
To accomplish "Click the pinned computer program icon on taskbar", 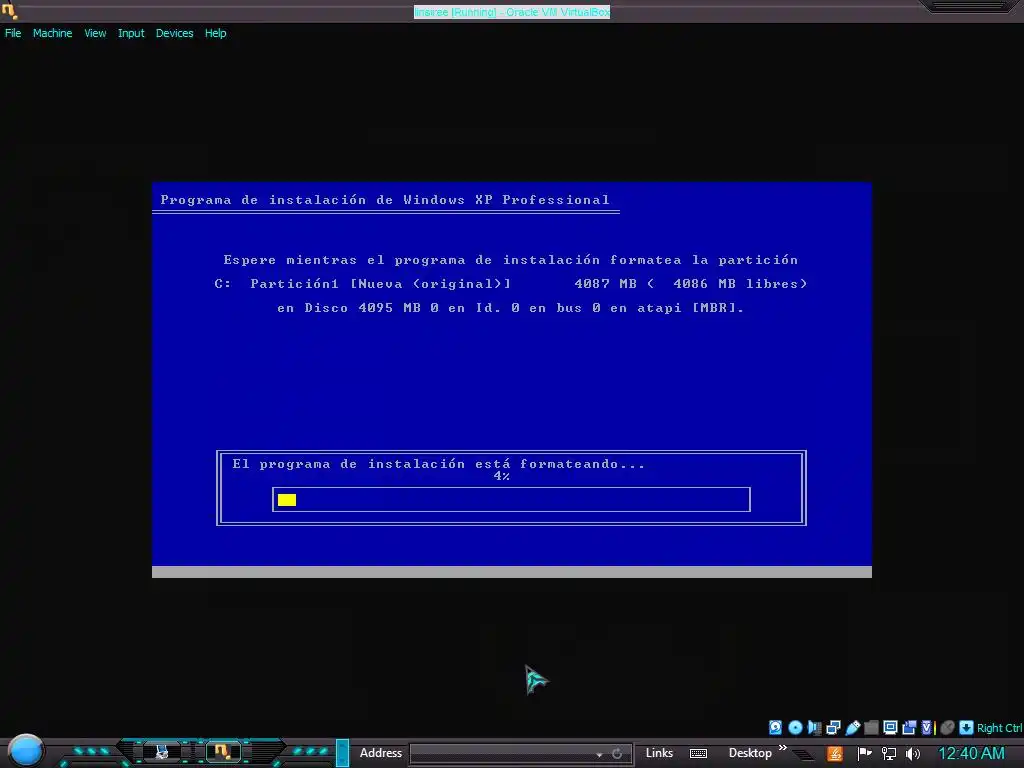I will click(x=161, y=752).
